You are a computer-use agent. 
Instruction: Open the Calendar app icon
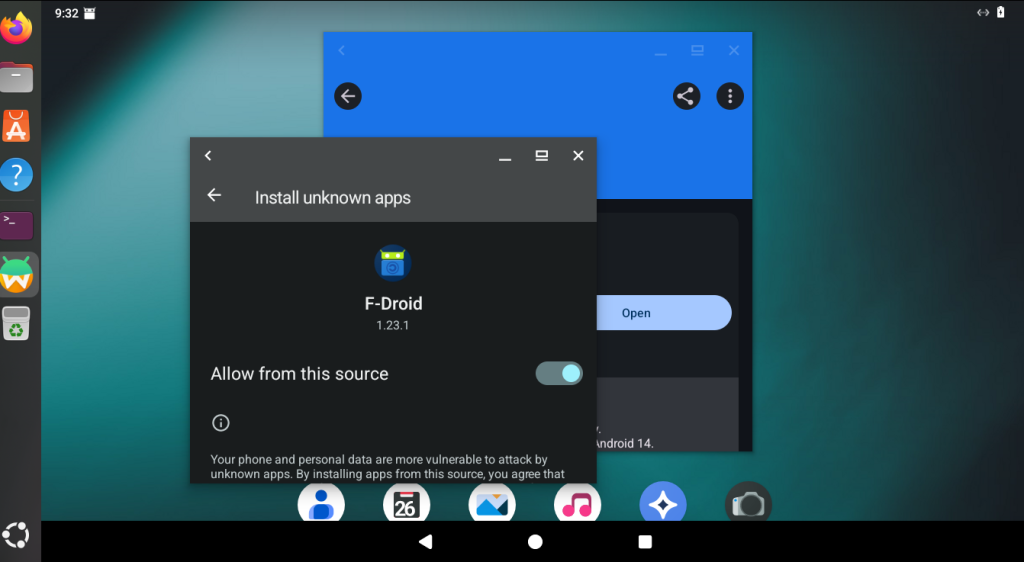[x=406, y=503]
